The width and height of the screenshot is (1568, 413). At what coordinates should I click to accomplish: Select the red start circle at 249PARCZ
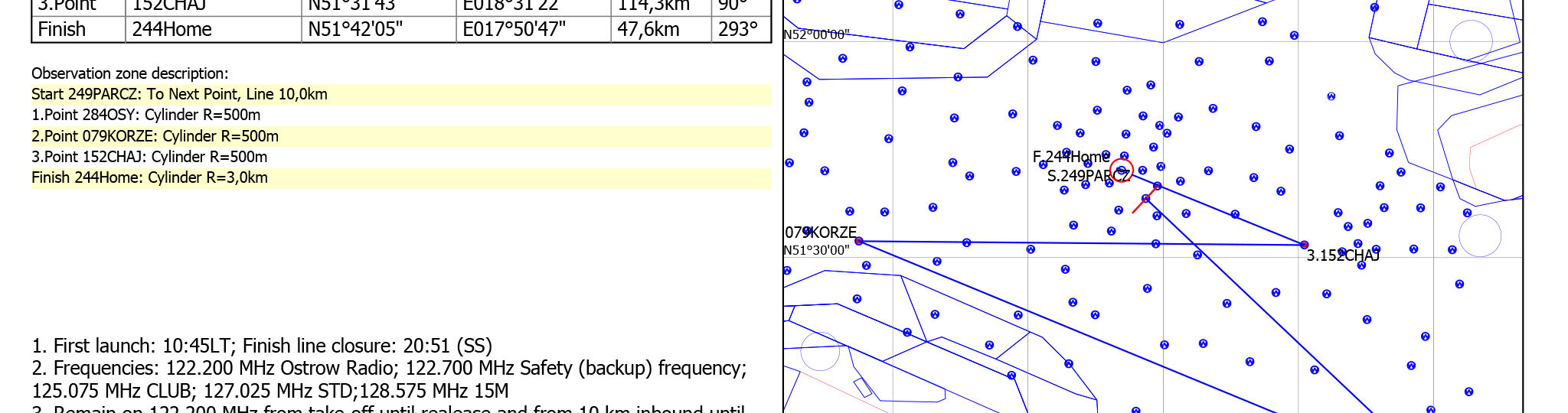pos(1122,171)
